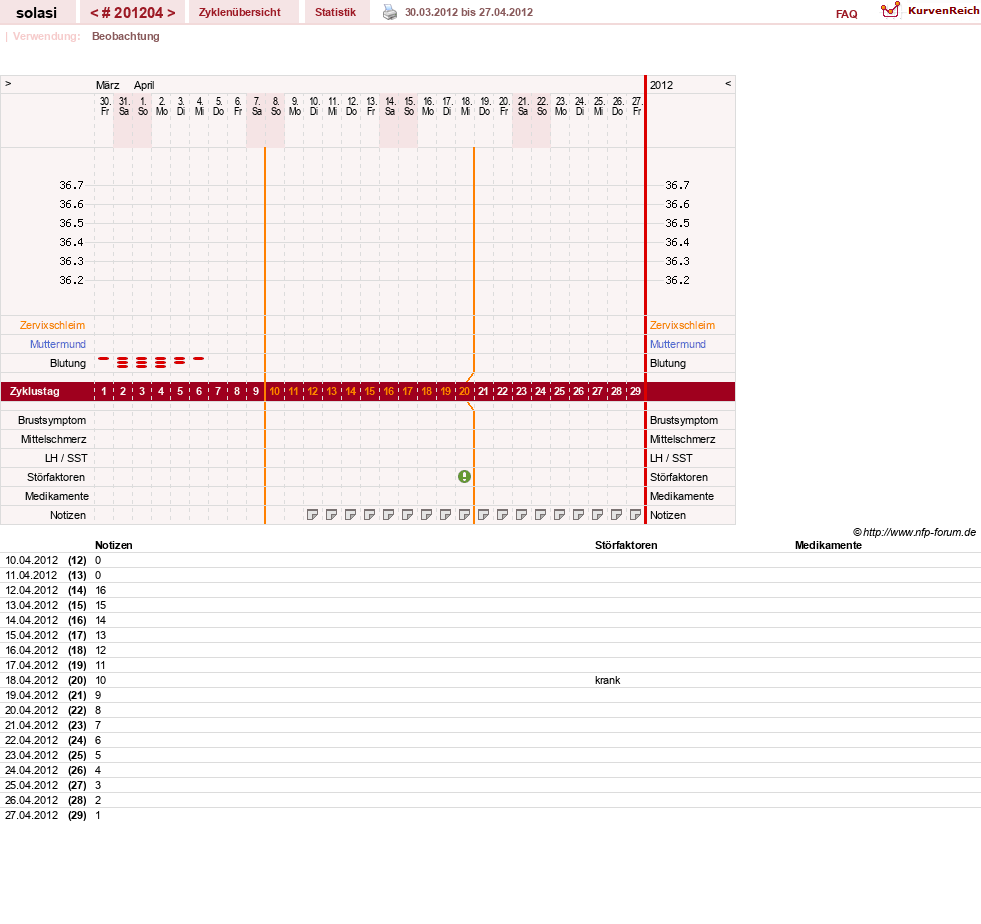981x924 pixels.
Task: Click notes row dated 22.04.2012
Action: coord(490,740)
